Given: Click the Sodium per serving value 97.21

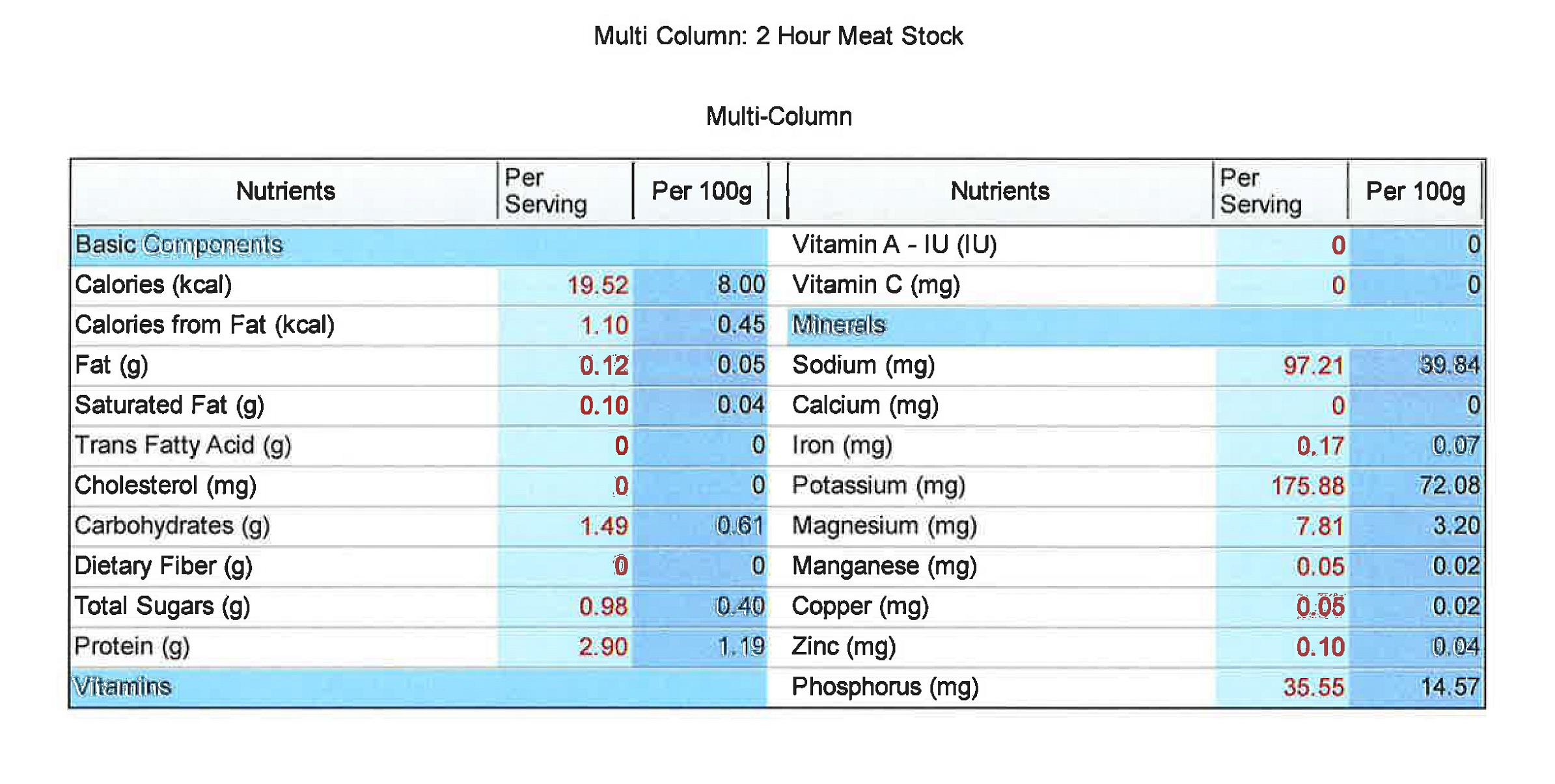Looking at the screenshot, I should coord(1313,366).
